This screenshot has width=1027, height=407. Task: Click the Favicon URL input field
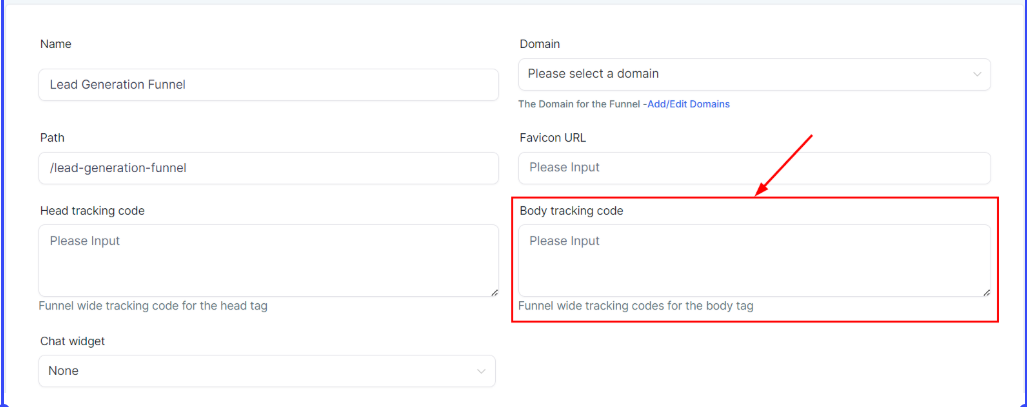(x=754, y=168)
